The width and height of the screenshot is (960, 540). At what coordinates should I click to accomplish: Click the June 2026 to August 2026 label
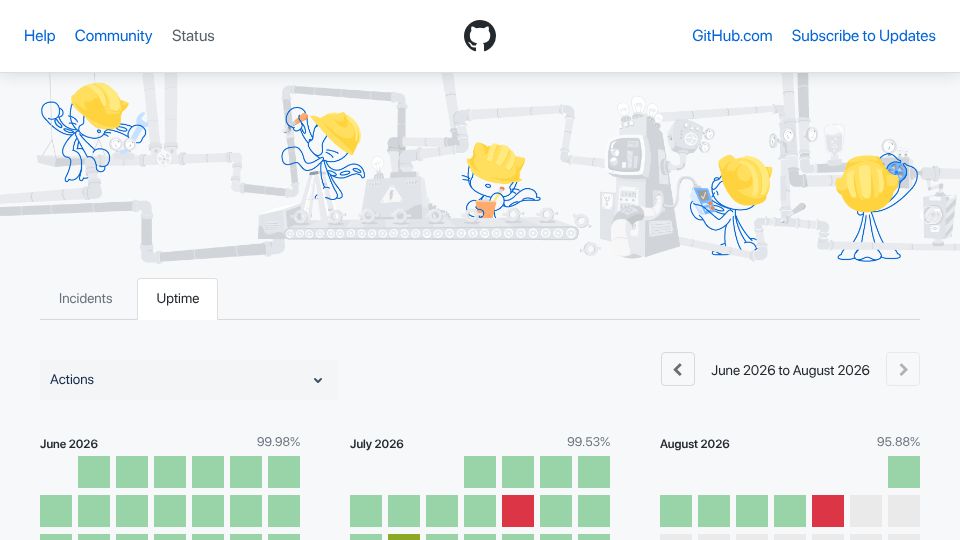click(790, 370)
